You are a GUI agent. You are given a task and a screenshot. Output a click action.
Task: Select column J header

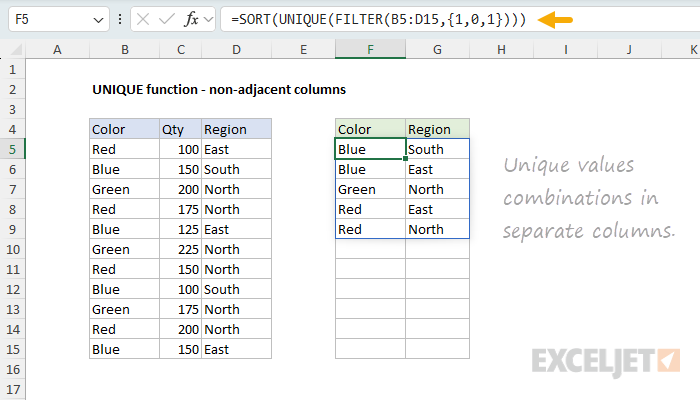pyautogui.click(x=629, y=50)
